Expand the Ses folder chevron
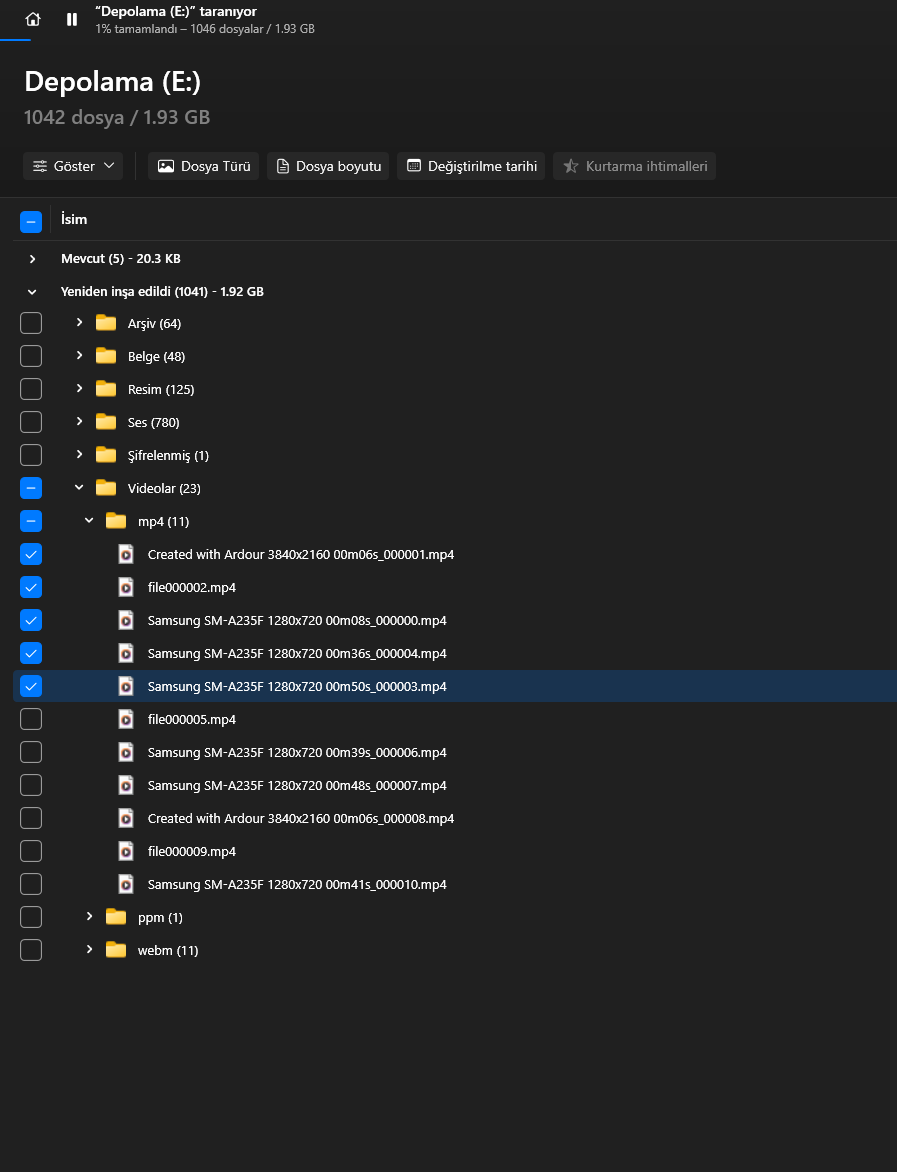 (79, 421)
